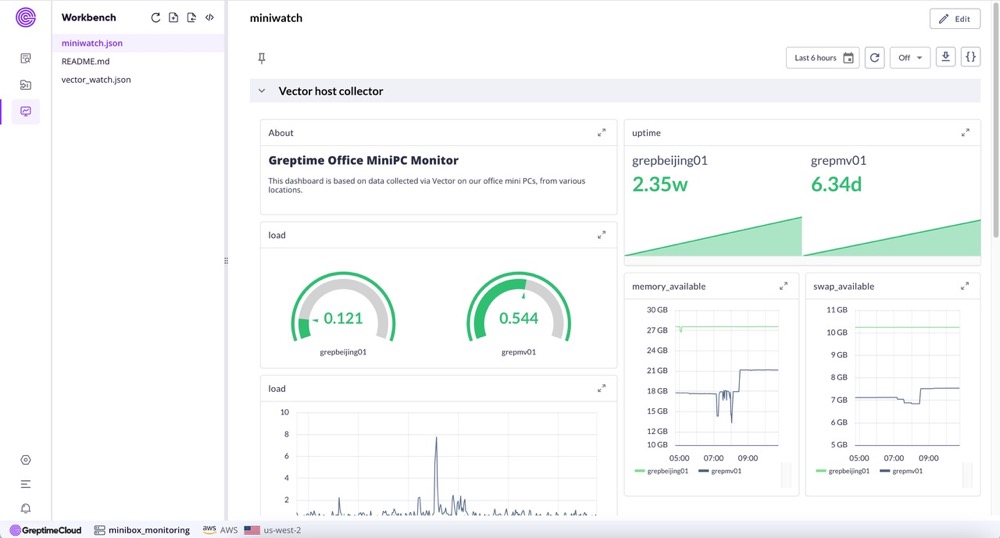Open README.md in the file list
The height and width of the screenshot is (538, 1000).
138,61
